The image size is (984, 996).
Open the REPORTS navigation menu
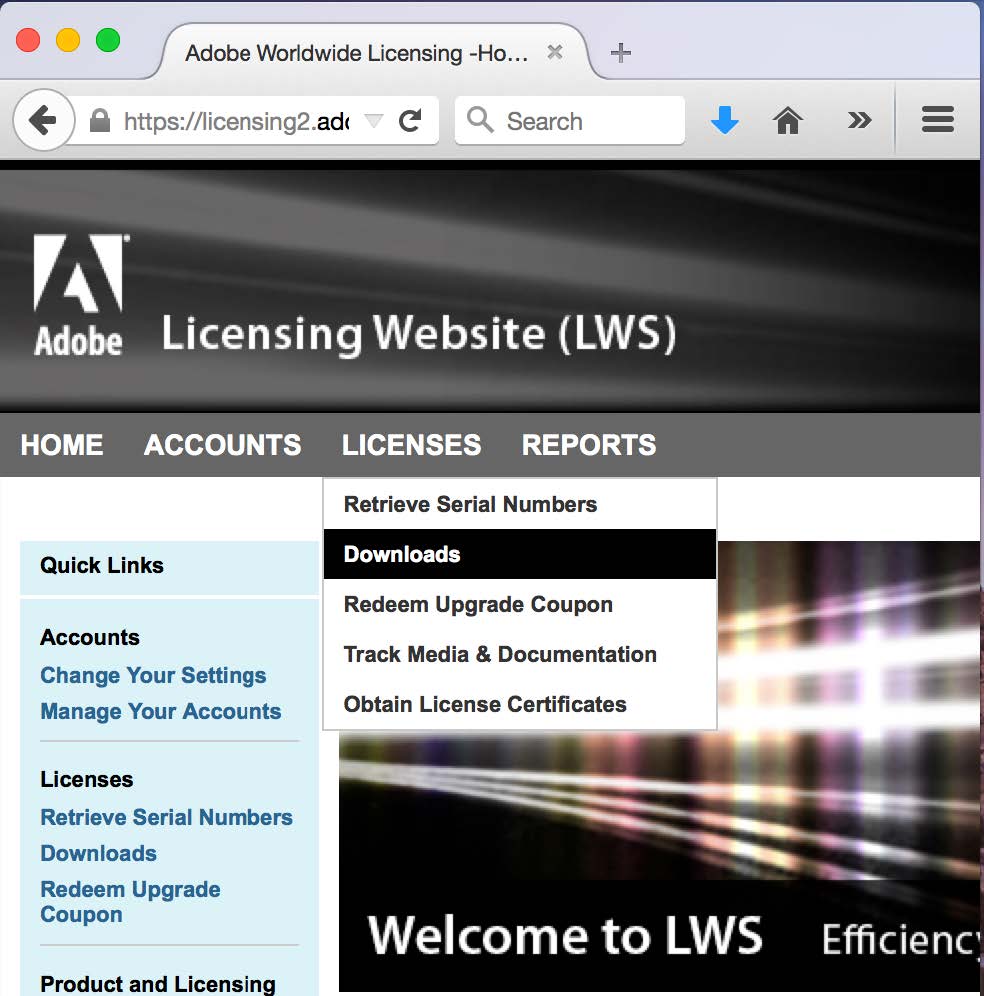[589, 445]
